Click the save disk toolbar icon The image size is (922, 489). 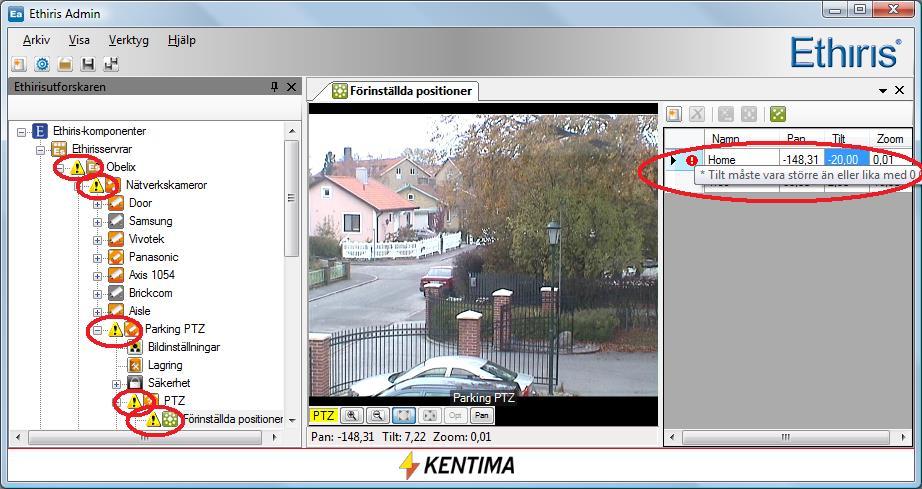coord(88,64)
